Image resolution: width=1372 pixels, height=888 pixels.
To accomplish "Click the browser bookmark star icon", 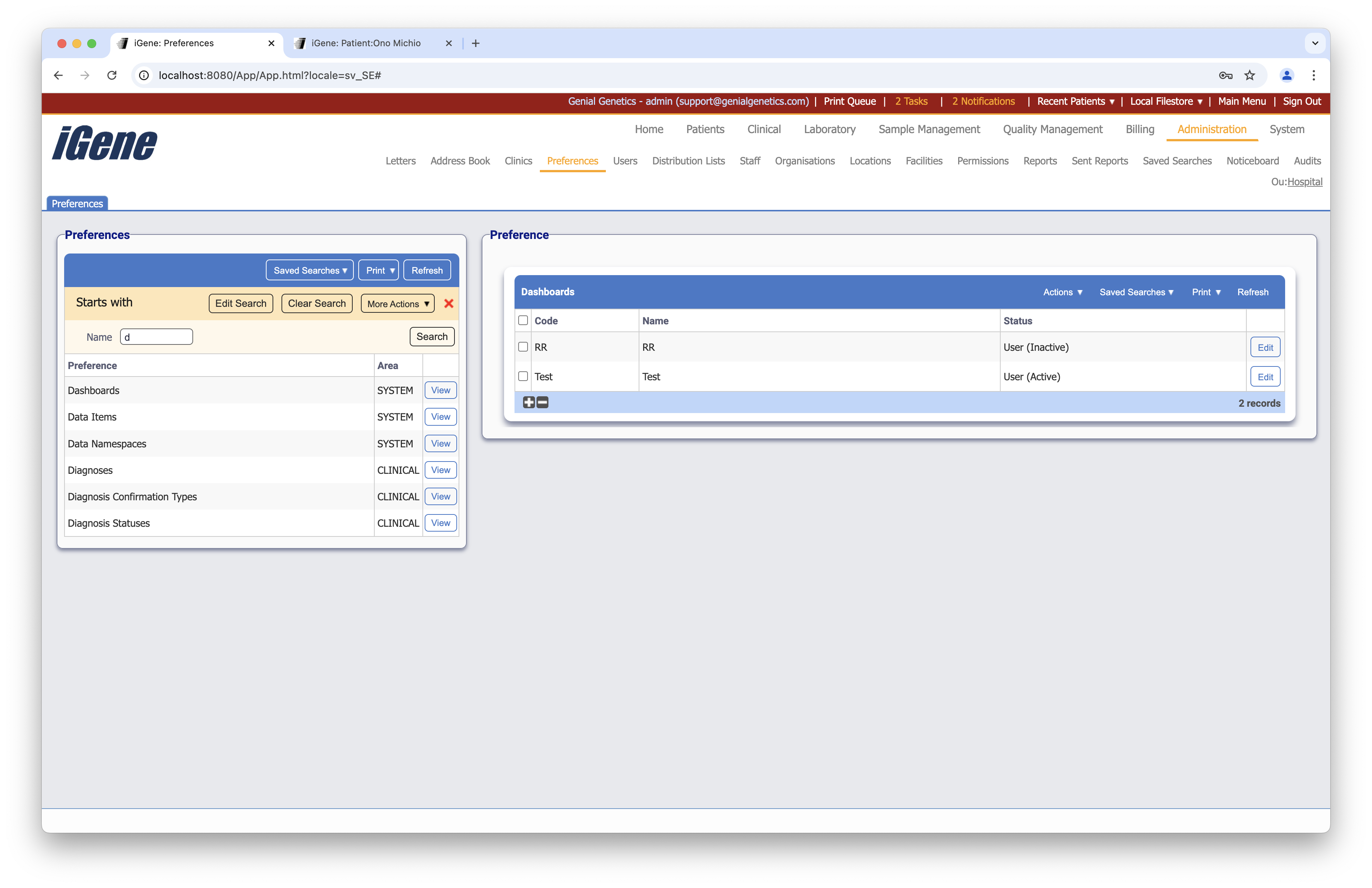I will [x=1249, y=75].
